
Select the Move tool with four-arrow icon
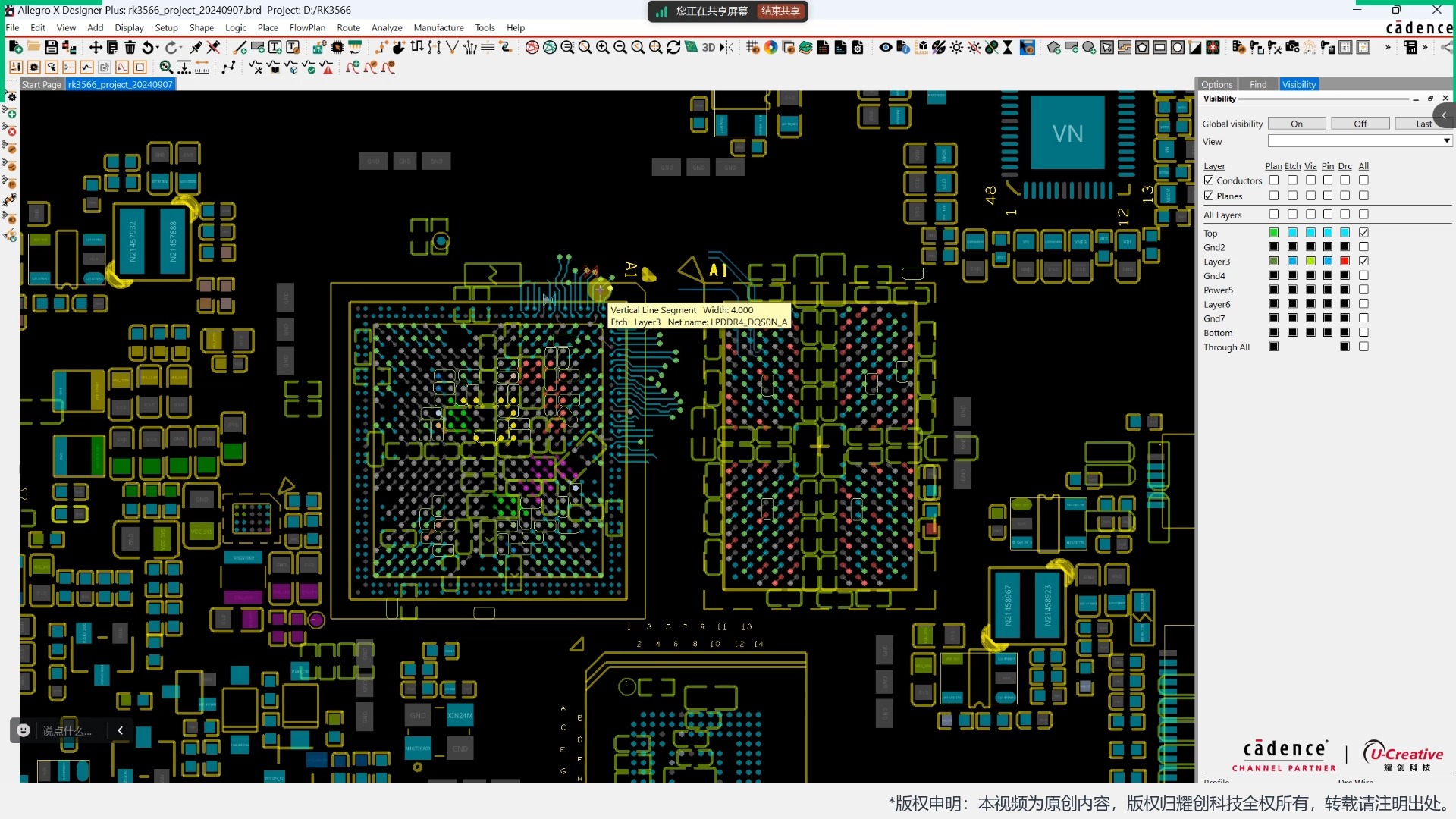point(96,47)
